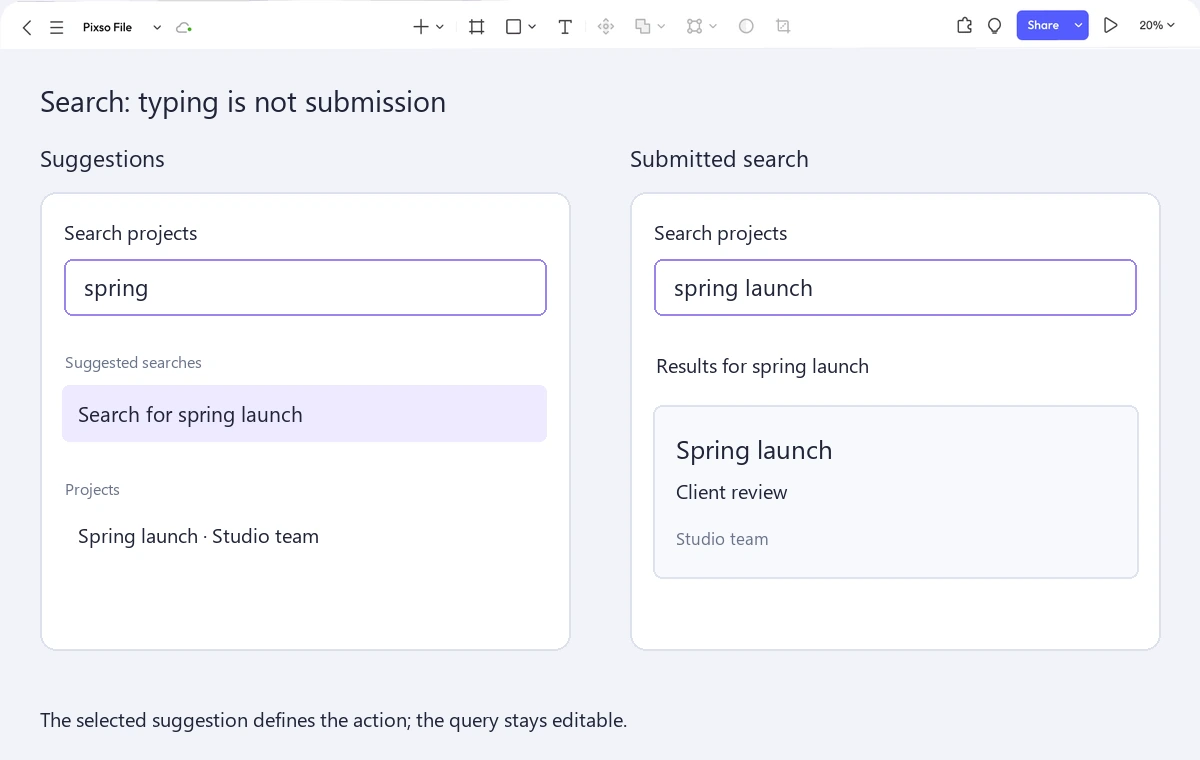Viewport: 1200px width, 760px height.
Task: Select the plus insert tool
Action: click(x=421, y=27)
